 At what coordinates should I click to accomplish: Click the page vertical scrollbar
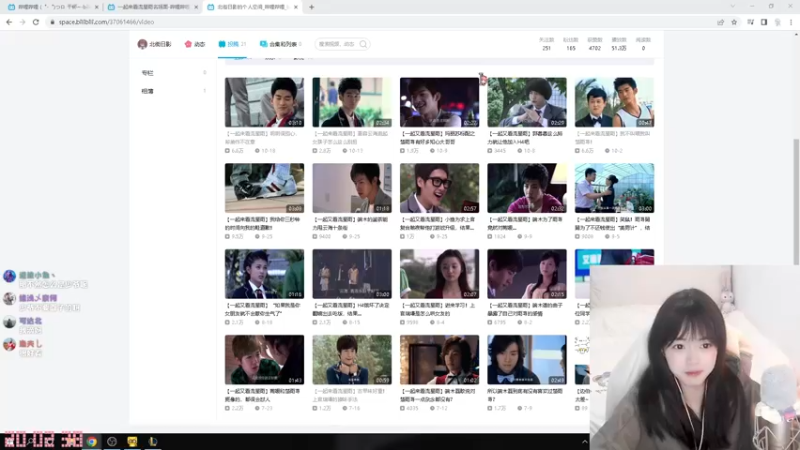pos(796,202)
